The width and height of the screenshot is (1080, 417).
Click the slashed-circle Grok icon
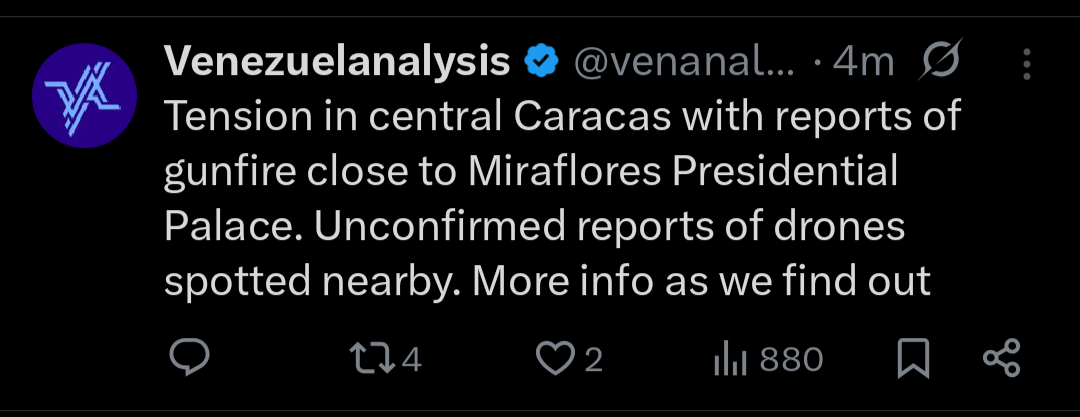(x=939, y=63)
